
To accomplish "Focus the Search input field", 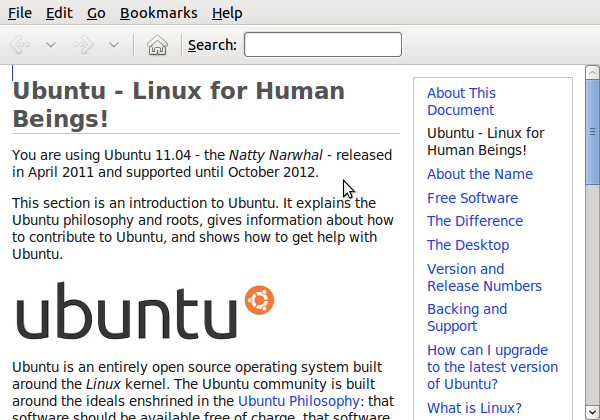I will pos(323,45).
